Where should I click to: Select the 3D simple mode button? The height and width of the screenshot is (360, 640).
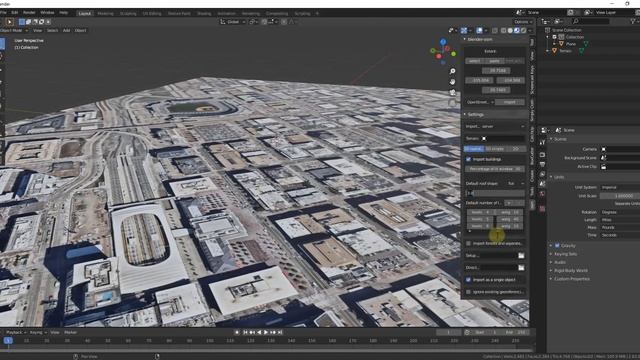495,149
